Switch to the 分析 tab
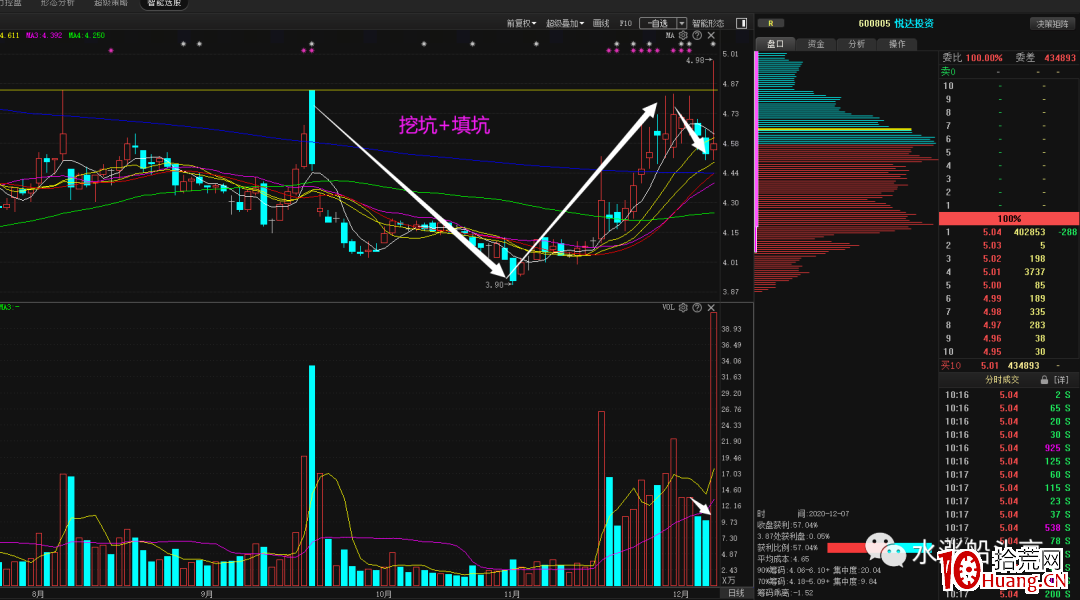 pyautogui.click(x=856, y=44)
